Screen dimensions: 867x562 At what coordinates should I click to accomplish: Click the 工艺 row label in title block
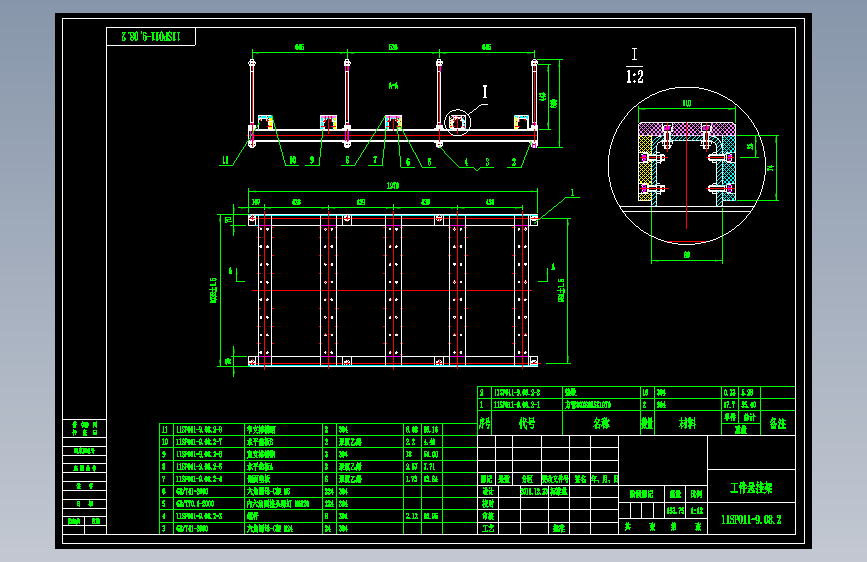(488, 528)
